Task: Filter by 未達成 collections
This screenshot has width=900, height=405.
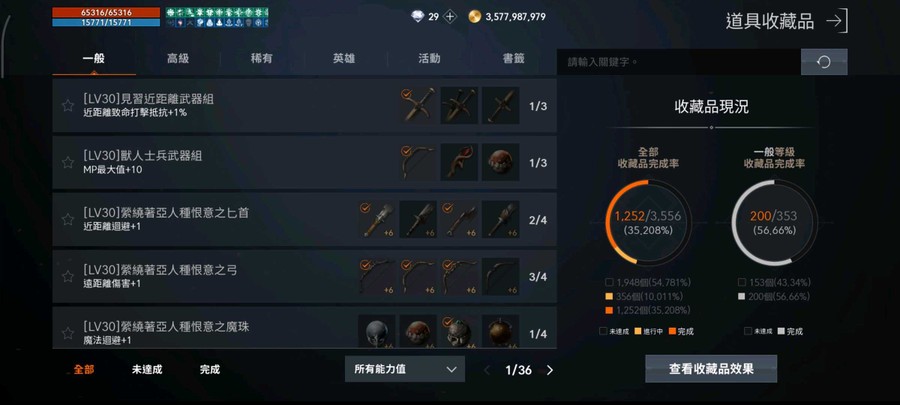Action: pos(147,370)
